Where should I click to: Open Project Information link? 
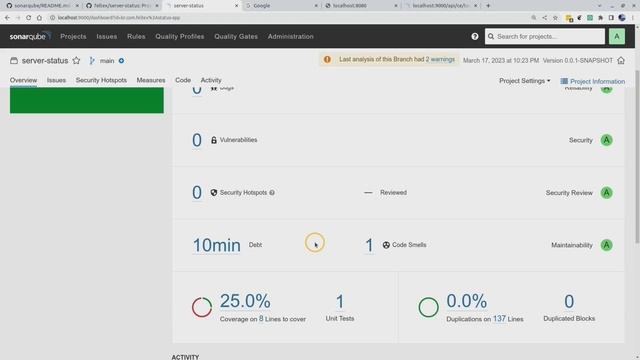[593, 81]
